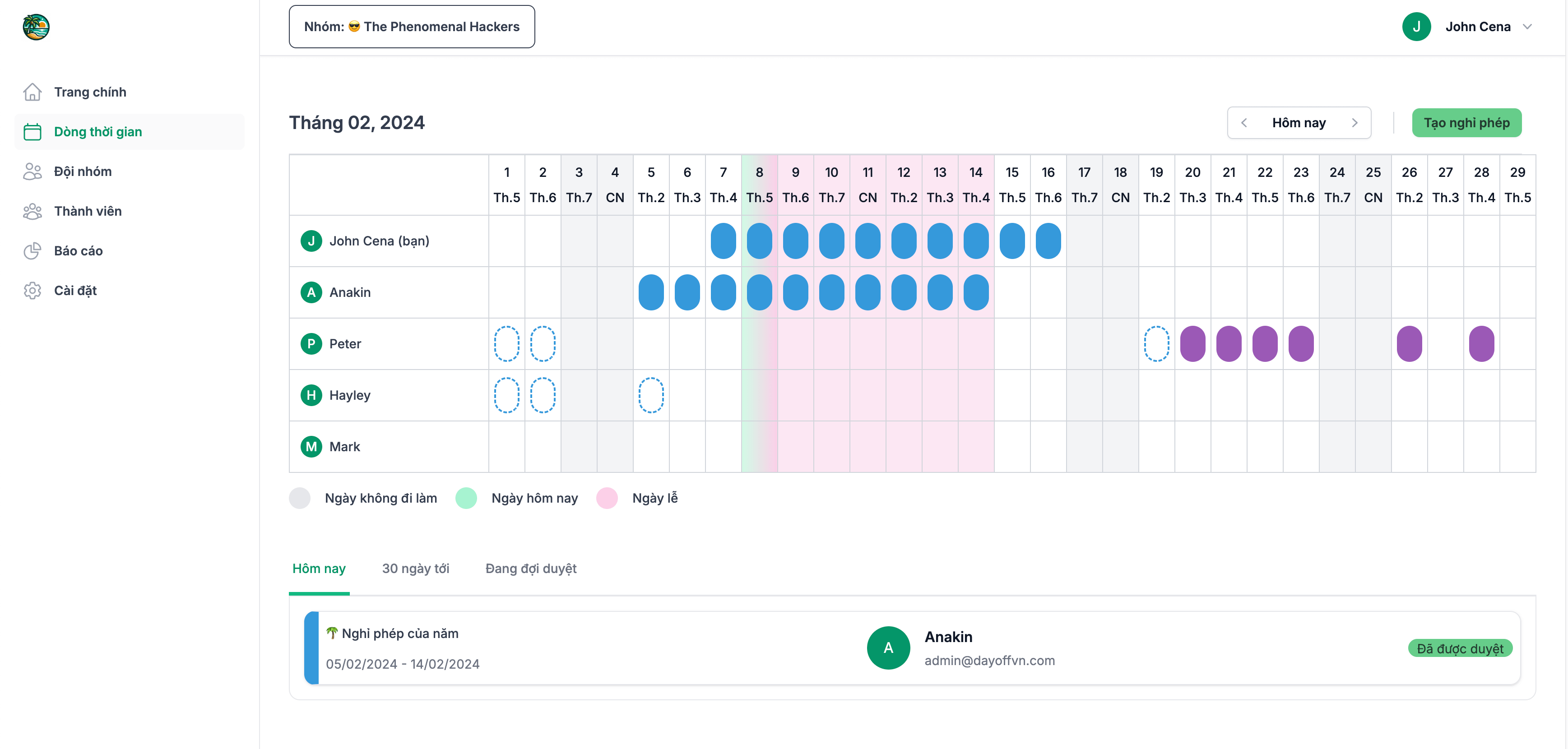Go to next month with right chevron

1355,123
